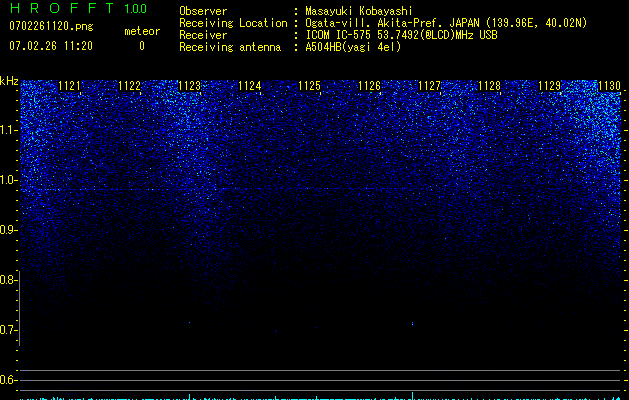629x400 pixels.
Task: Click the 1127 time marker
Action: point(429,86)
